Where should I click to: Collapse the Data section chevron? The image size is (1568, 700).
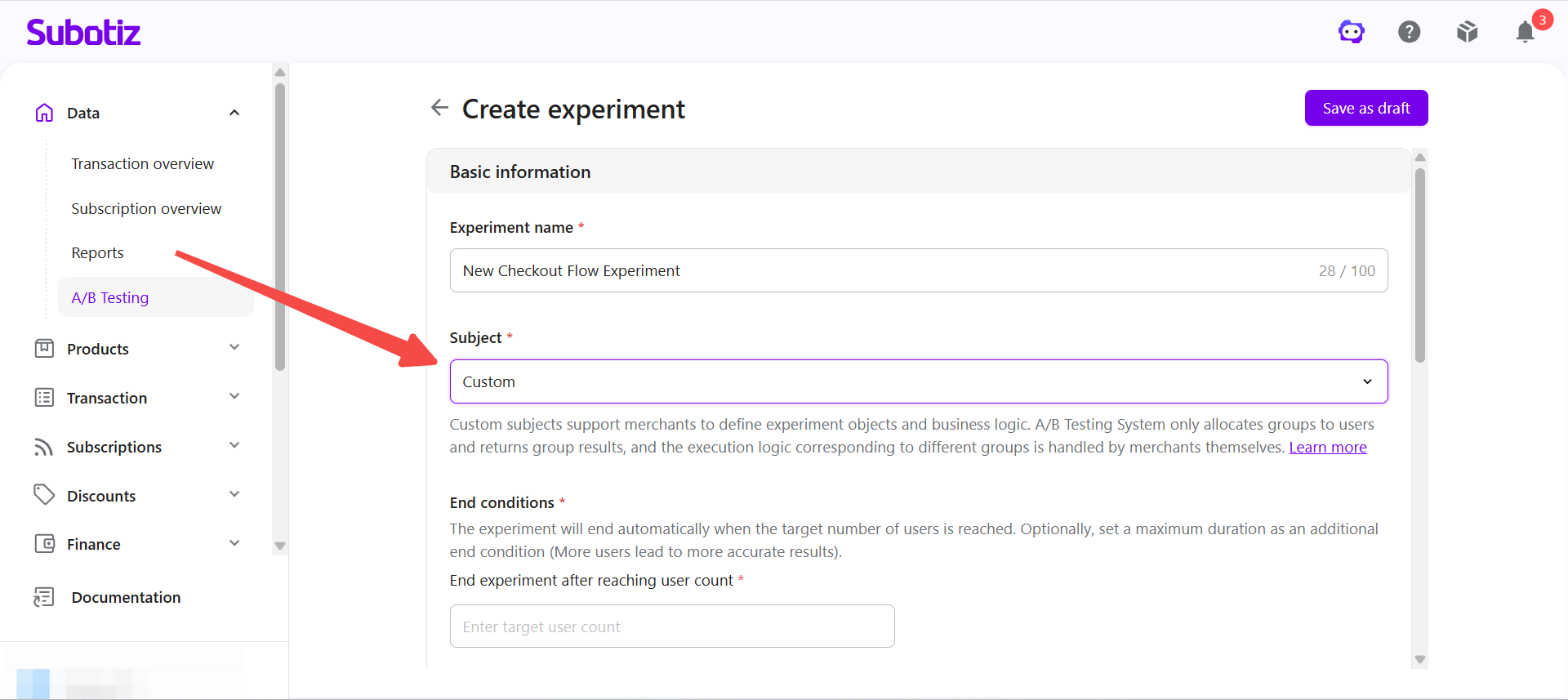234,113
